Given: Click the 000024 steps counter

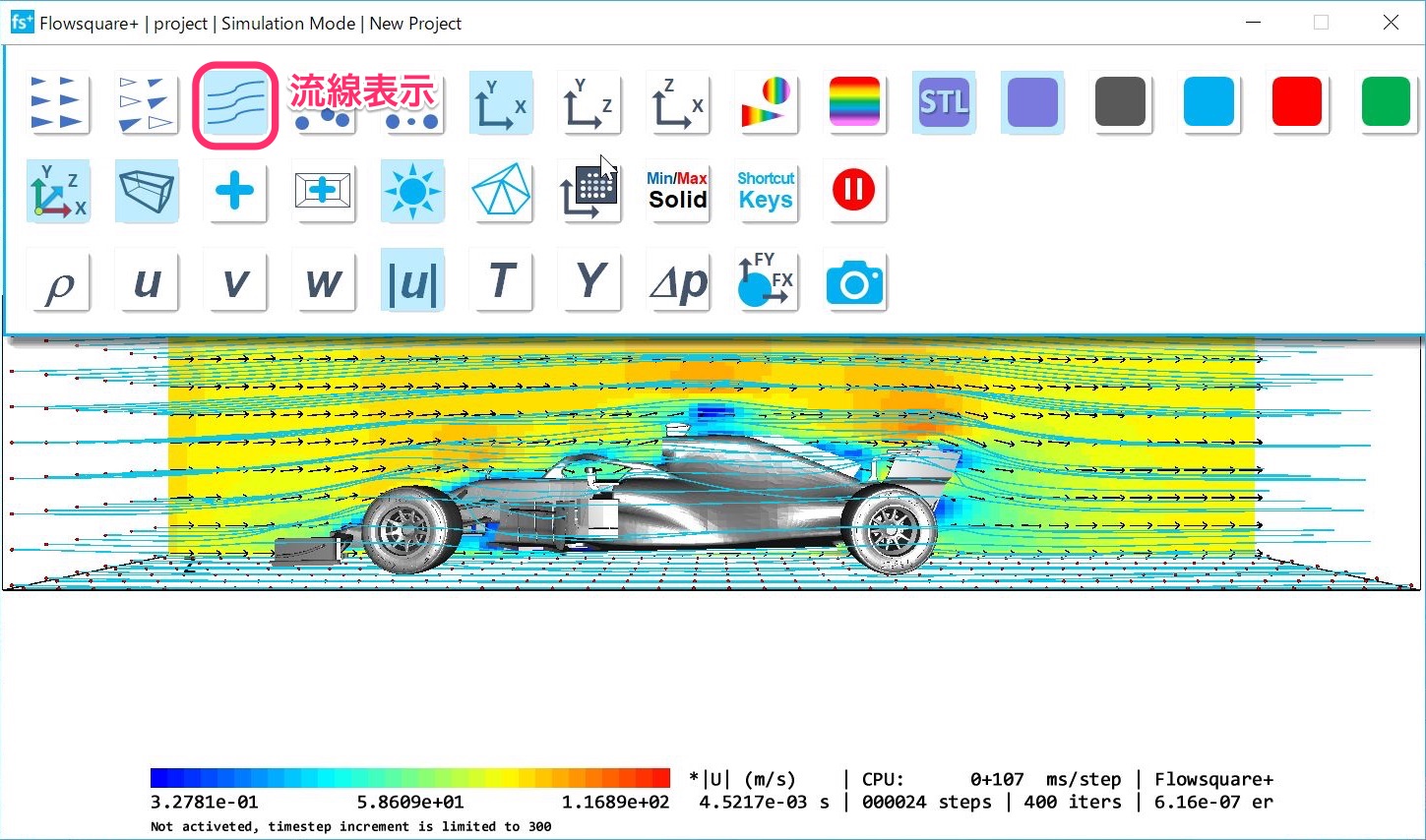Looking at the screenshot, I should coord(925,803).
